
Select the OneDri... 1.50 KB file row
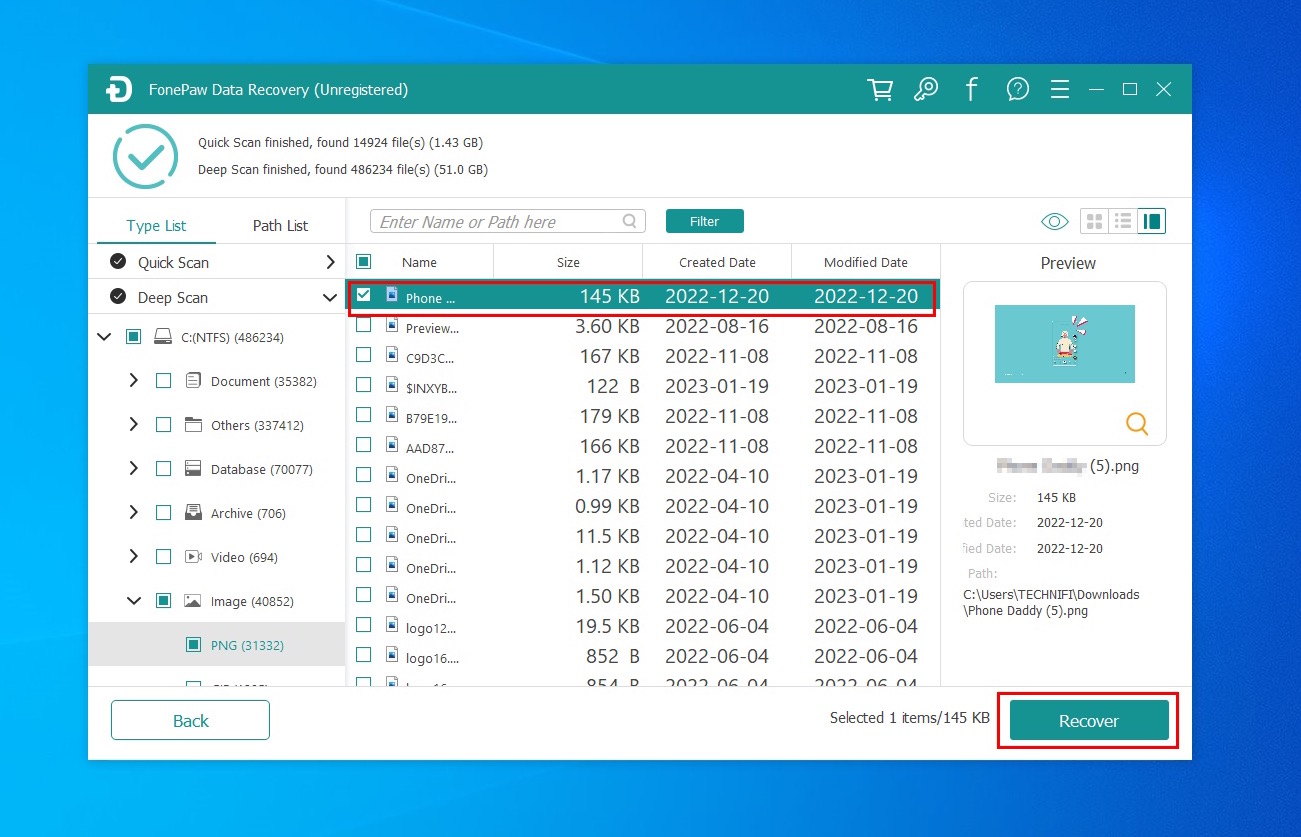[643, 596]
